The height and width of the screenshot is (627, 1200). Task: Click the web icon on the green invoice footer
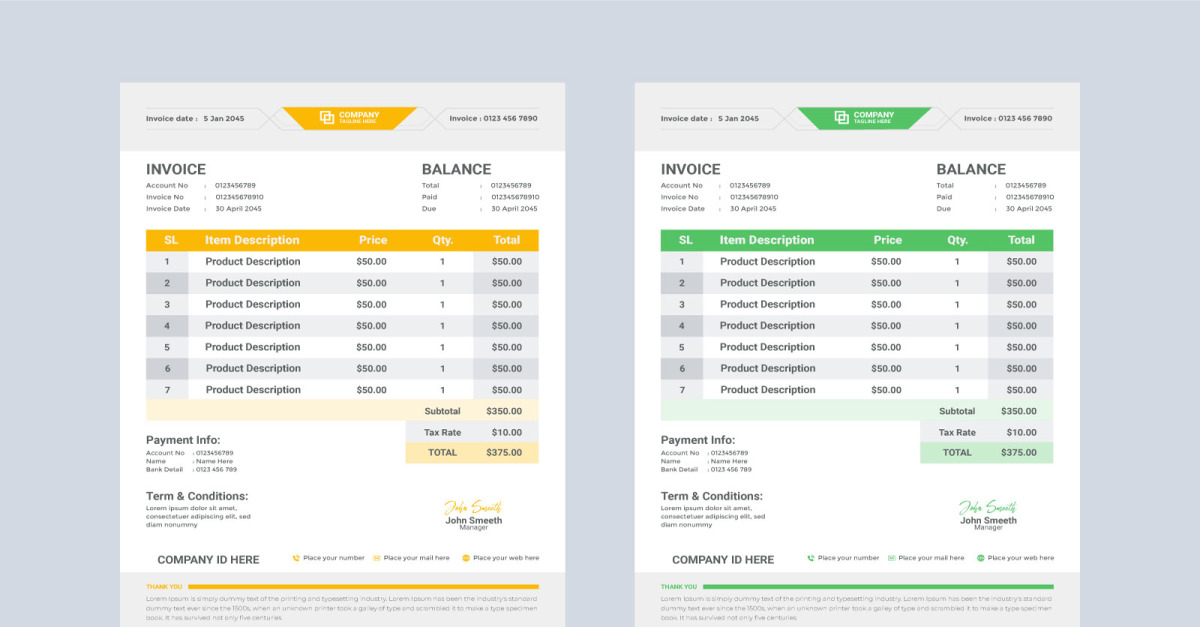[x=979, y=558]
